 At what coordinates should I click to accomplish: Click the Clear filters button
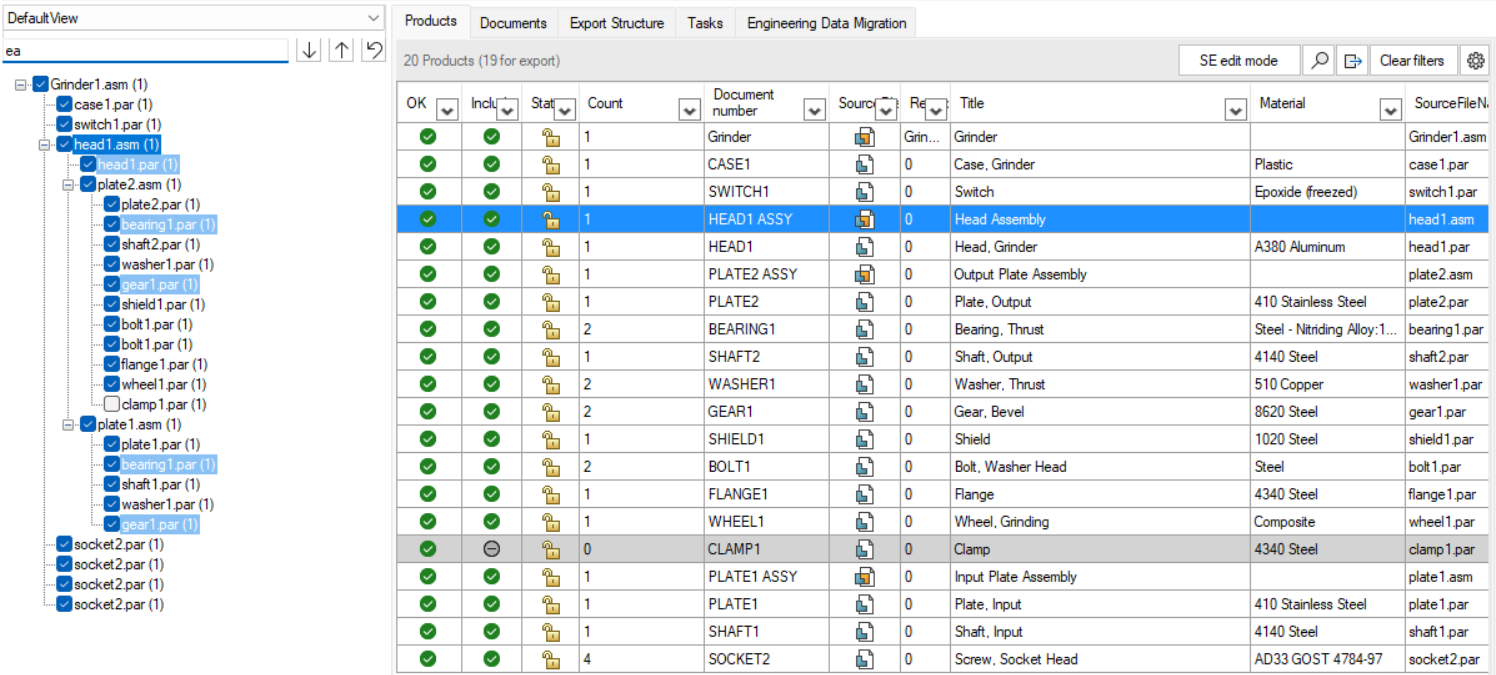click(x=1412, y=60)
